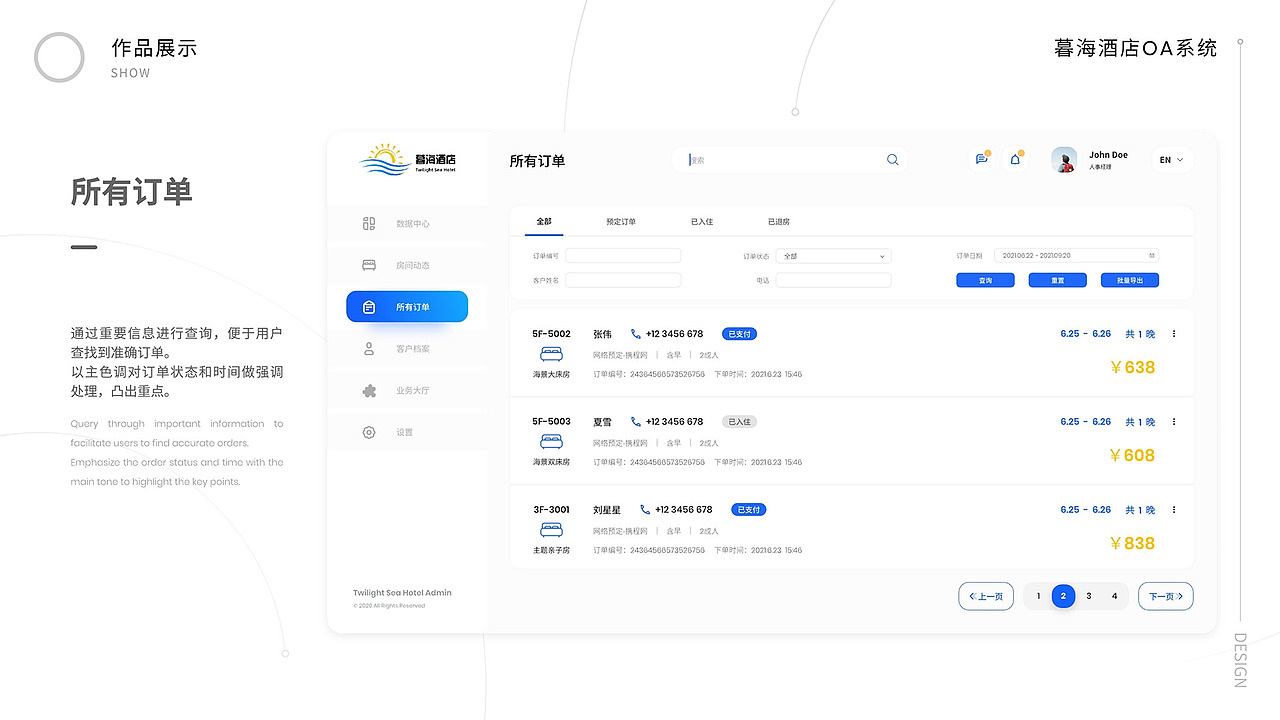1280x720 pixels.
Task: Click the 所有订单 clipboard icon
Action: point(369,306)
